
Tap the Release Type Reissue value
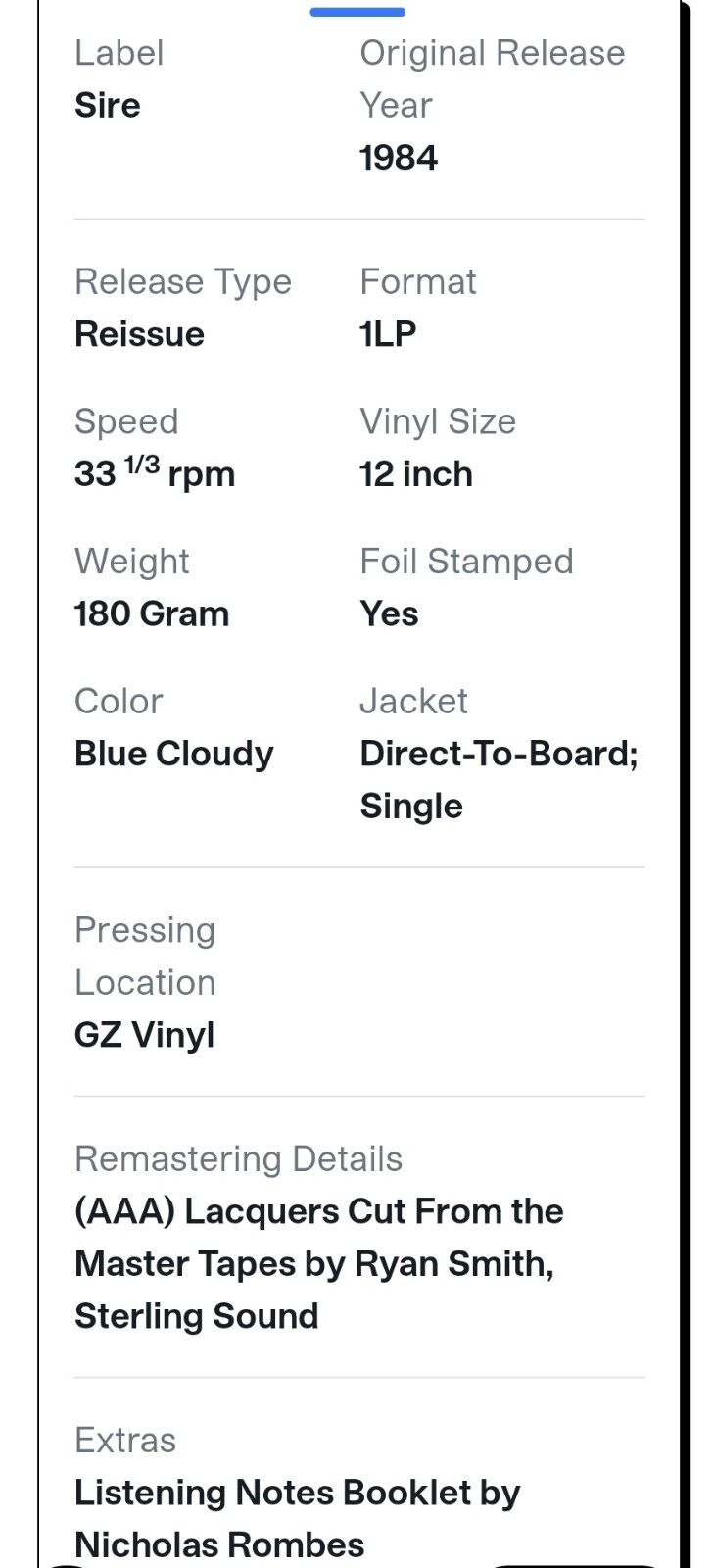click(139, 334)
